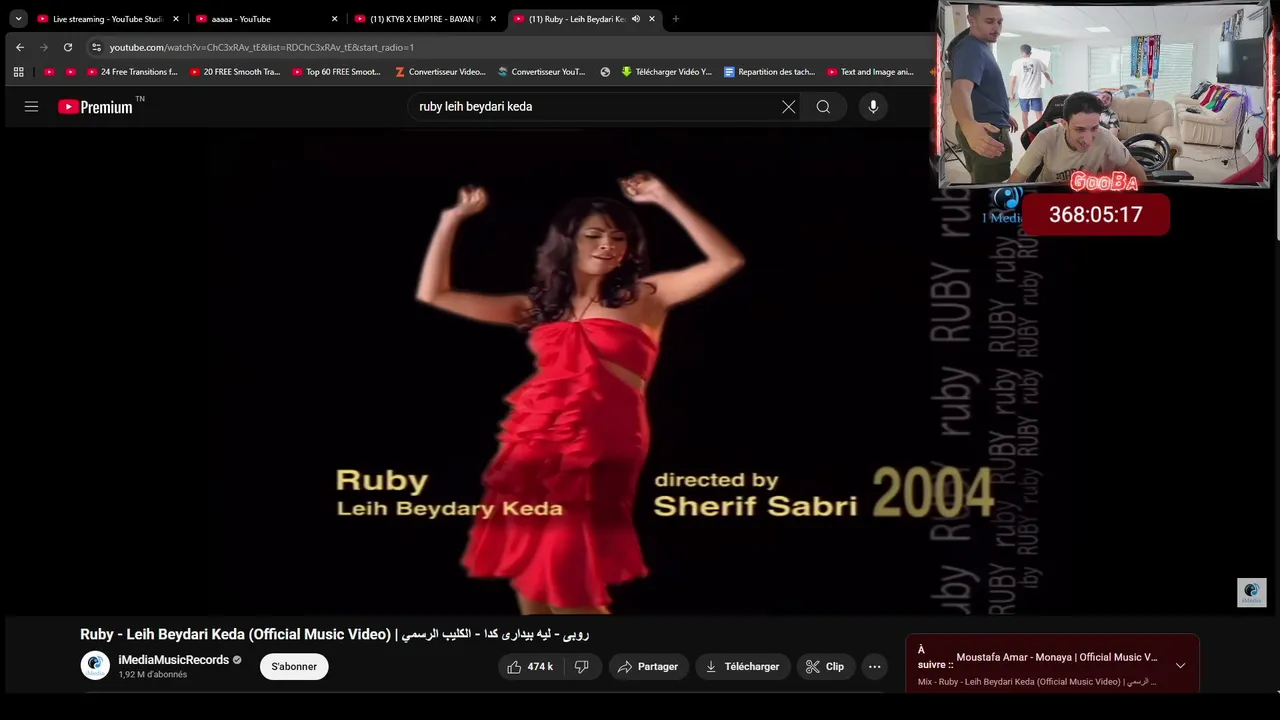The width and height of the screenshot is (1280, 720).
Task: Click the iMedia watermark in video corner
Action: [1251, 592]
